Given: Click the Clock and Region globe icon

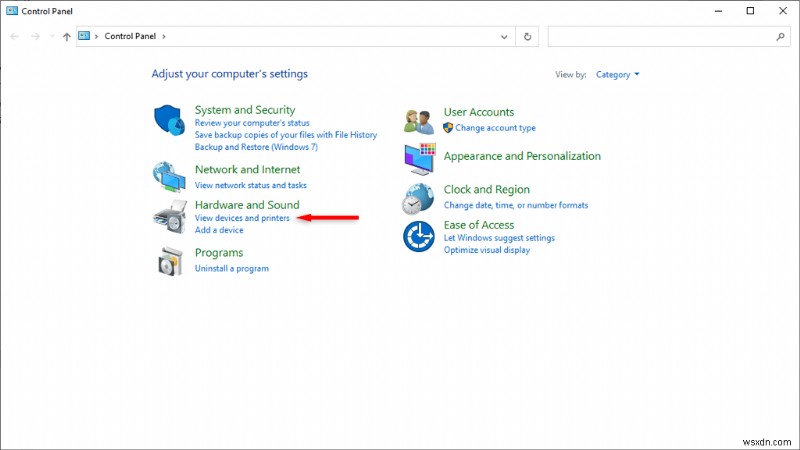Looking at the screenshot, I should [418, 199].
